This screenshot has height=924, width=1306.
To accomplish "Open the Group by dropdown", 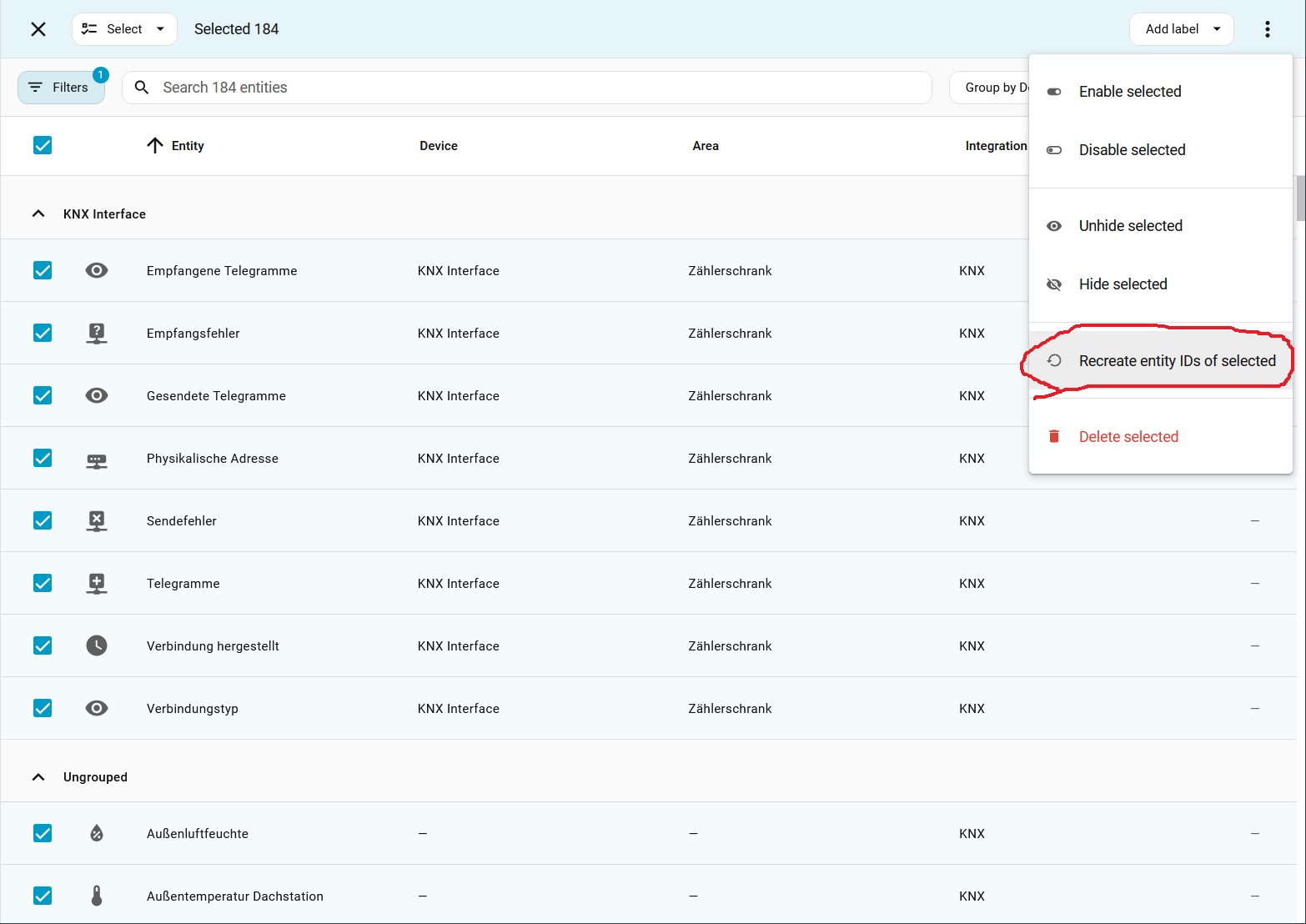I will pos(990,88).
